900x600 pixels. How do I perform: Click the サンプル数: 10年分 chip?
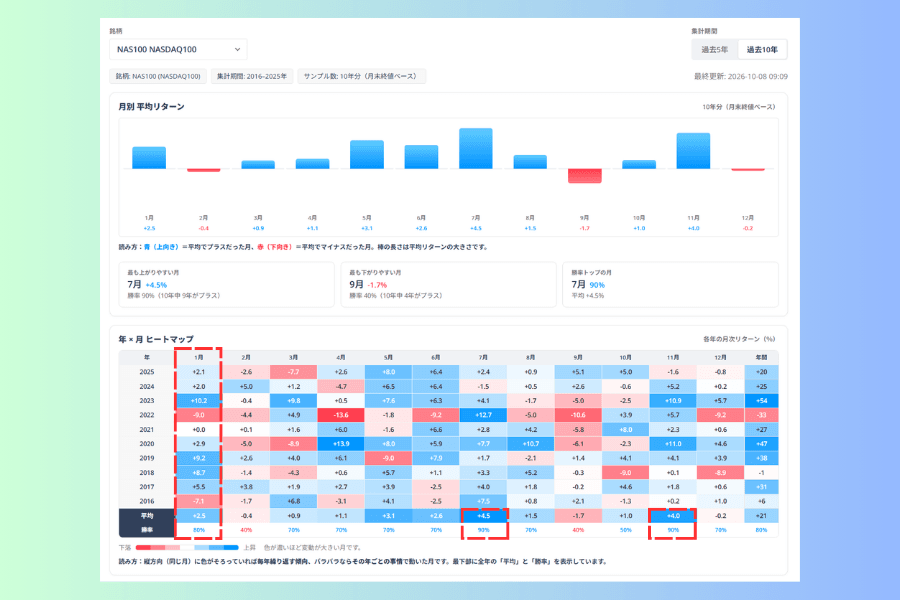(362, 76)
